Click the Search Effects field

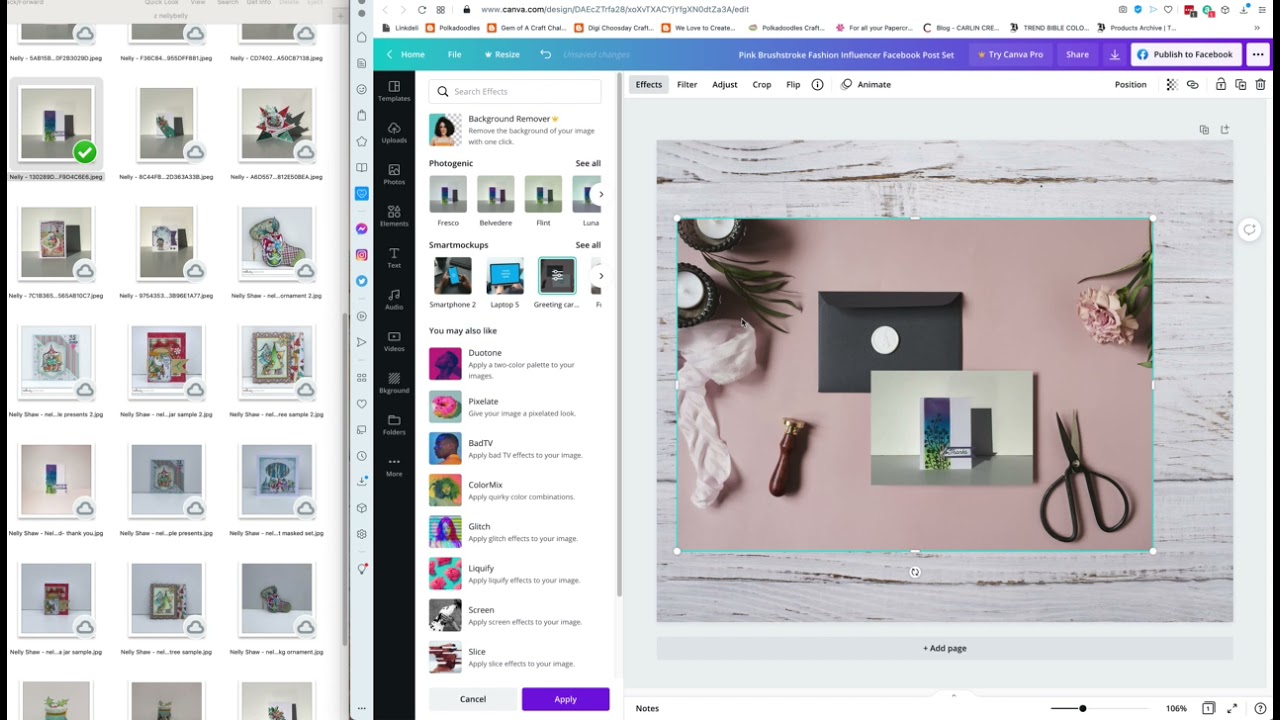pyautogui.click(x=515, y=91)
